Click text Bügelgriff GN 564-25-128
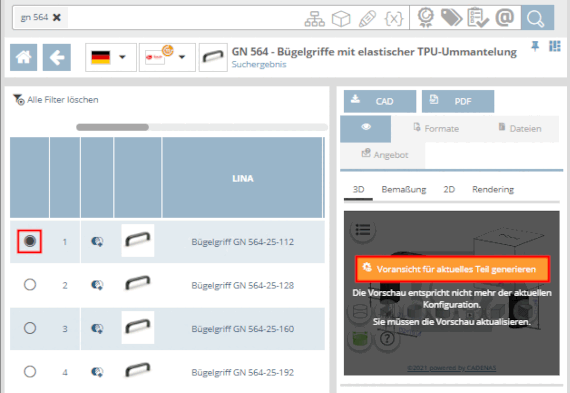This screenshot has height=393, width=570. [x=242, y=285]
